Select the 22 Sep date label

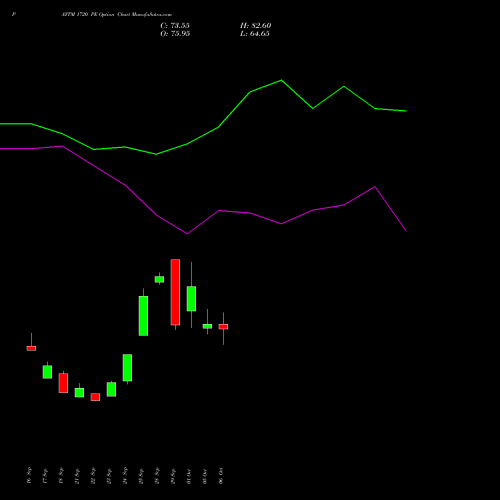(x=93, y=475)
